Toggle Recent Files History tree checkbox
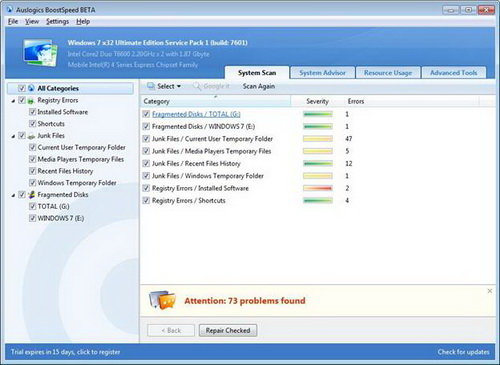Screen dimensions: 500x365 tap(32, 171)
